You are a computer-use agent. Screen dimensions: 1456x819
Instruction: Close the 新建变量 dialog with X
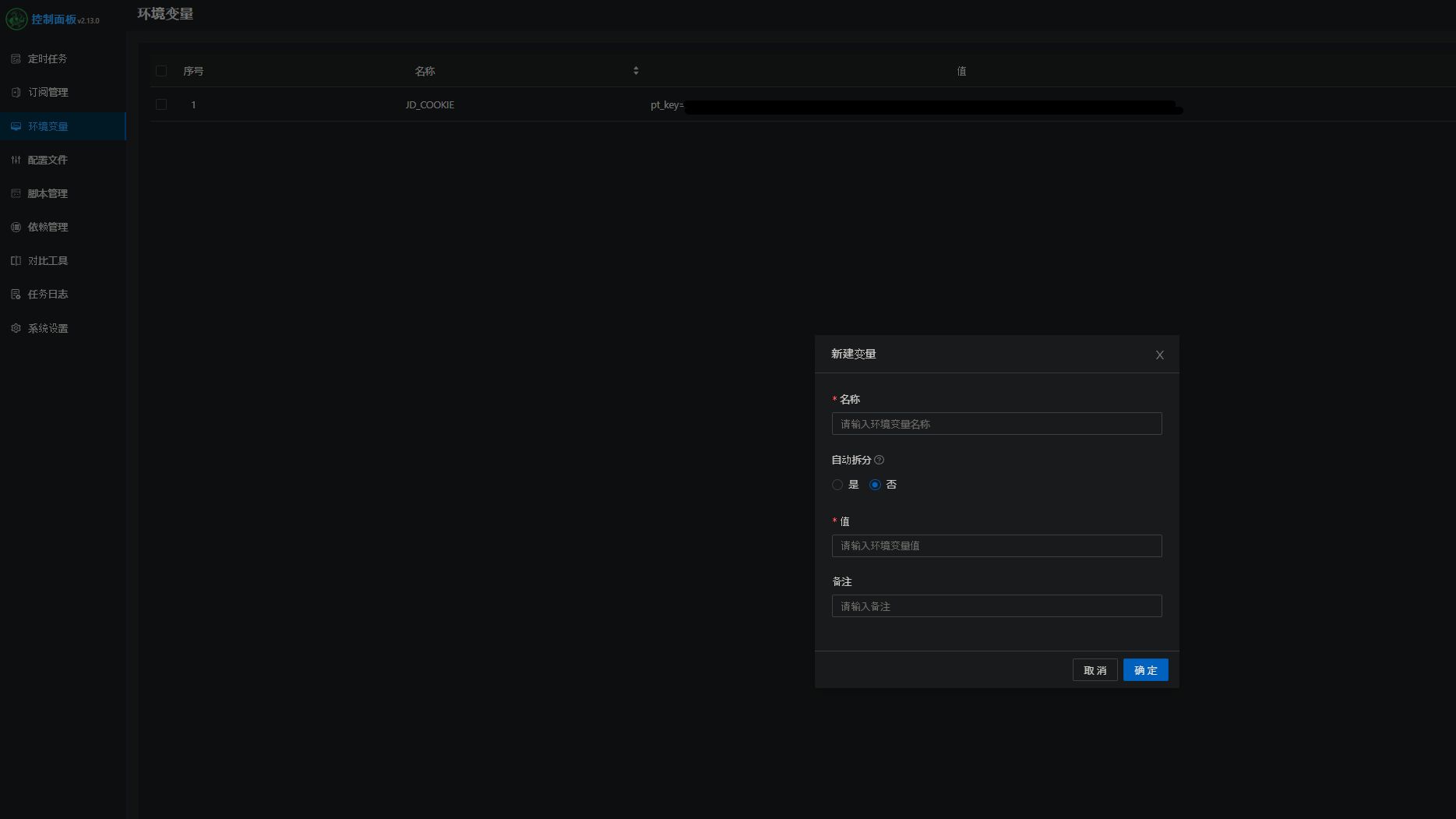[x=1159, y=355]
